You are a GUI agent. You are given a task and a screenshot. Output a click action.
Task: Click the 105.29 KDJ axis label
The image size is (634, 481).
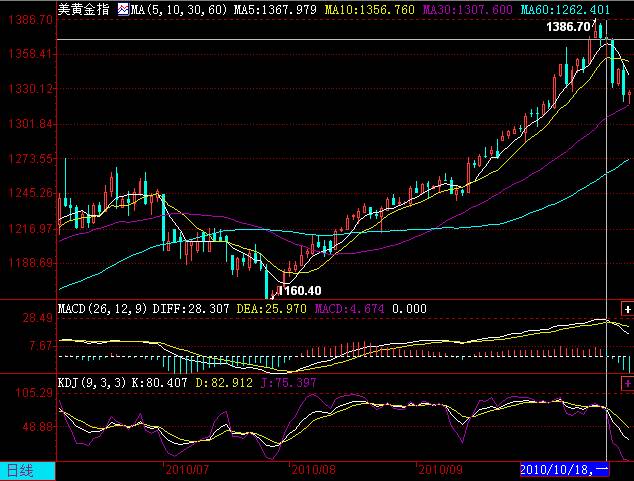(34, 392)
